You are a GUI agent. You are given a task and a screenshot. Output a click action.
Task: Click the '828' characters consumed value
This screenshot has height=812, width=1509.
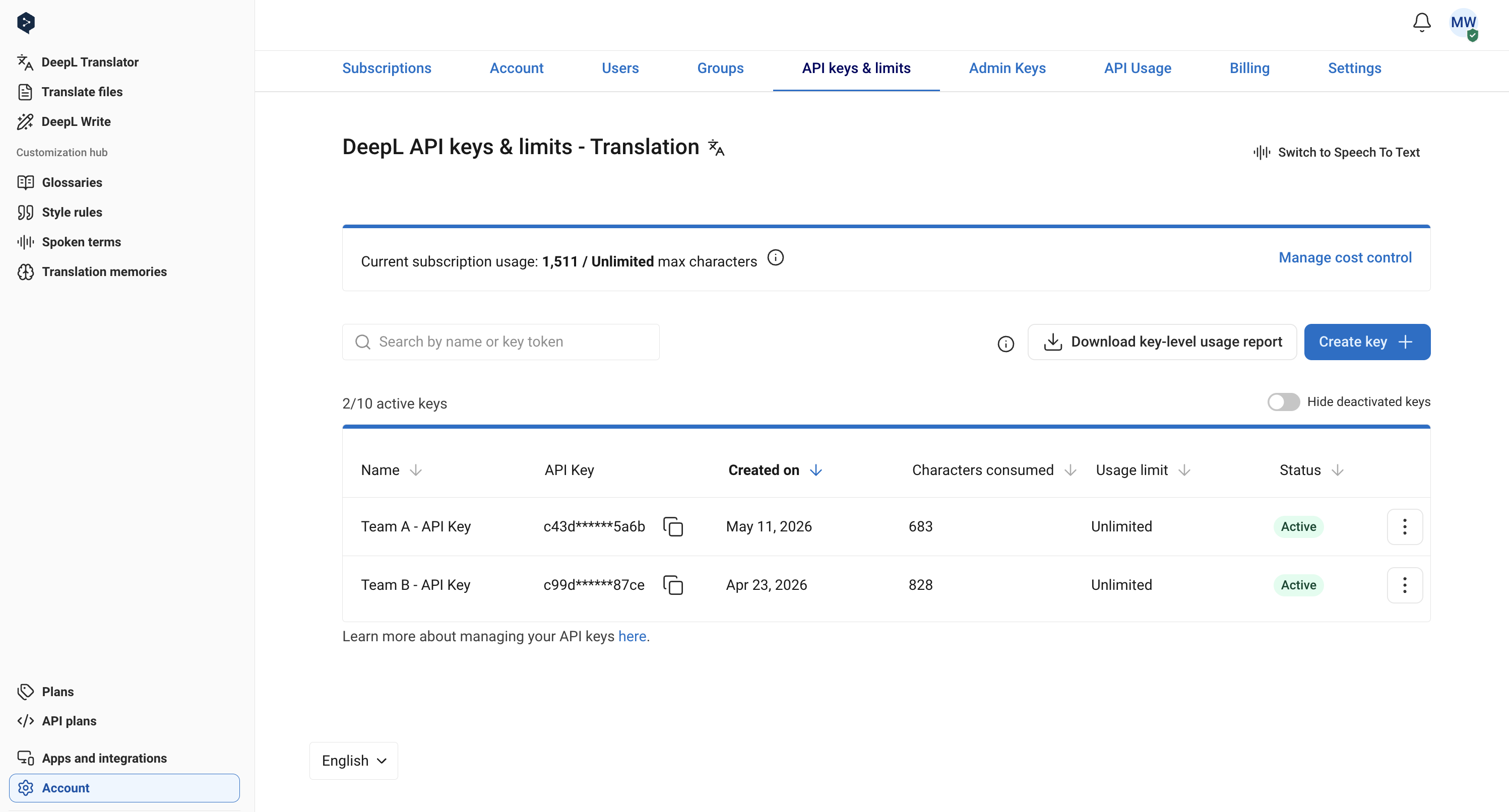click(921, 585)
